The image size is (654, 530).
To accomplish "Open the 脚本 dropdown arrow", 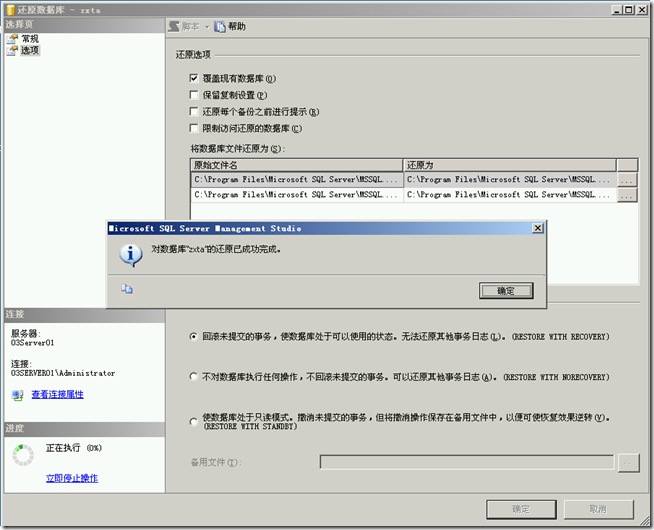I will point(207,27).
